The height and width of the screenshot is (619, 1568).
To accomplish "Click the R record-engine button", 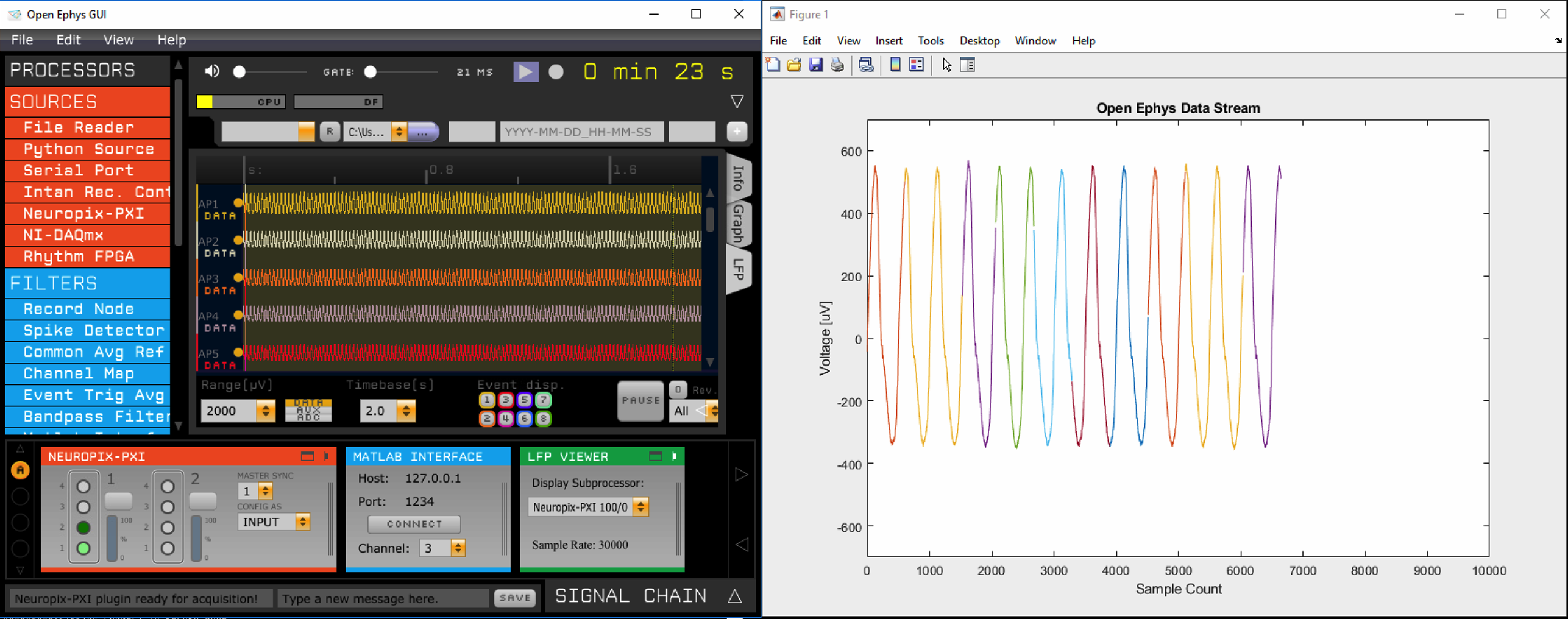I will pyautogui.click(x=330, y=132).
